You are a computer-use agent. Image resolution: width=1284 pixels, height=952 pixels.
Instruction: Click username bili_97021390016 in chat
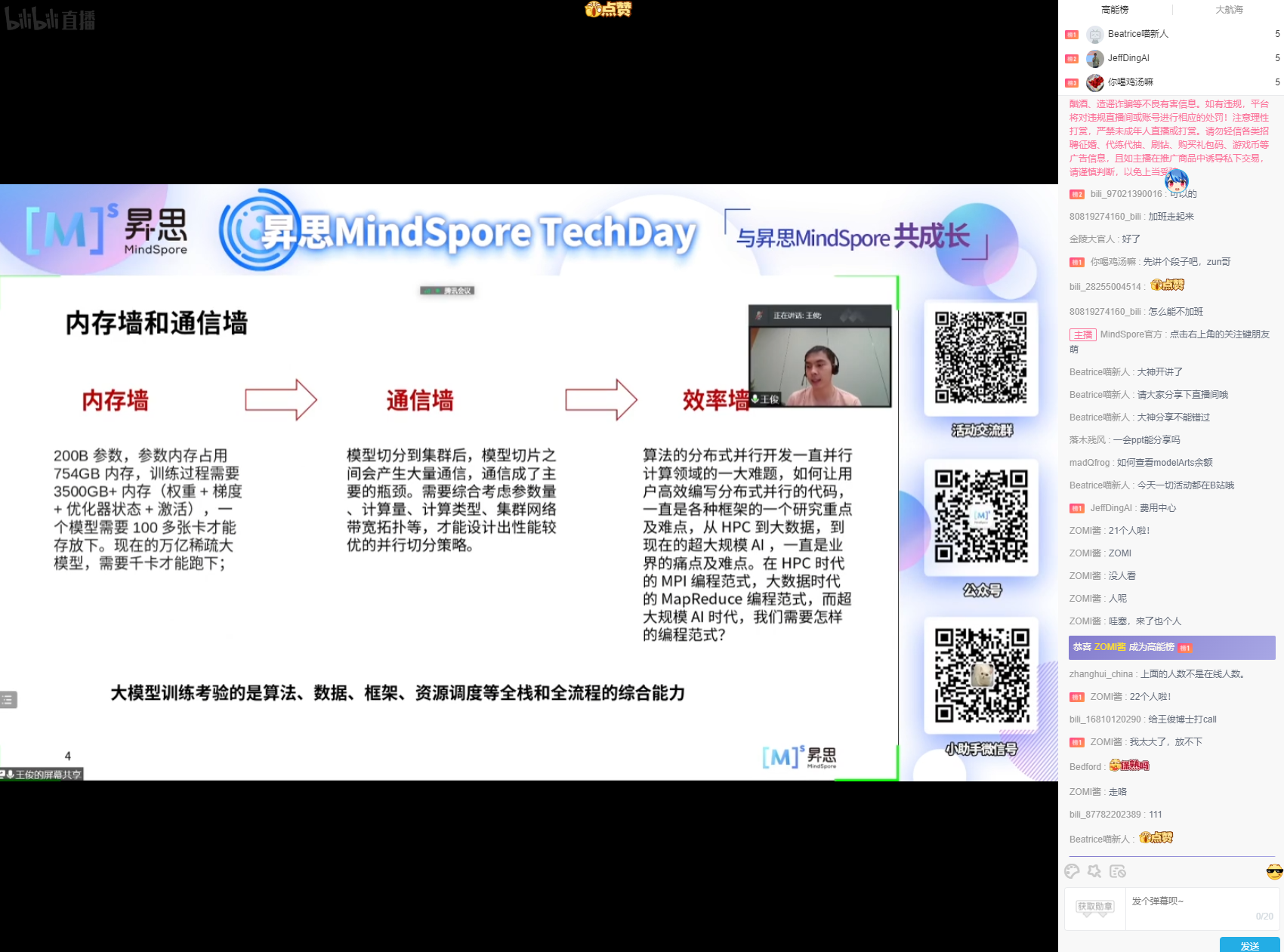pos(1126,194)
